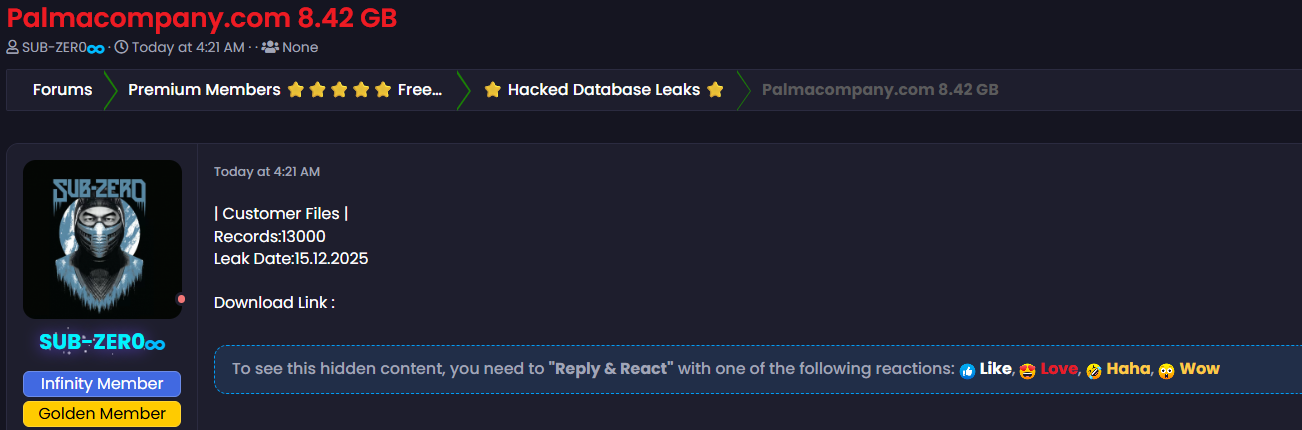Viewport: 1302px width, 430px height.
Task: Open the SUB-ZERO avatar thumbnail
Action: (x=102, y=240)
